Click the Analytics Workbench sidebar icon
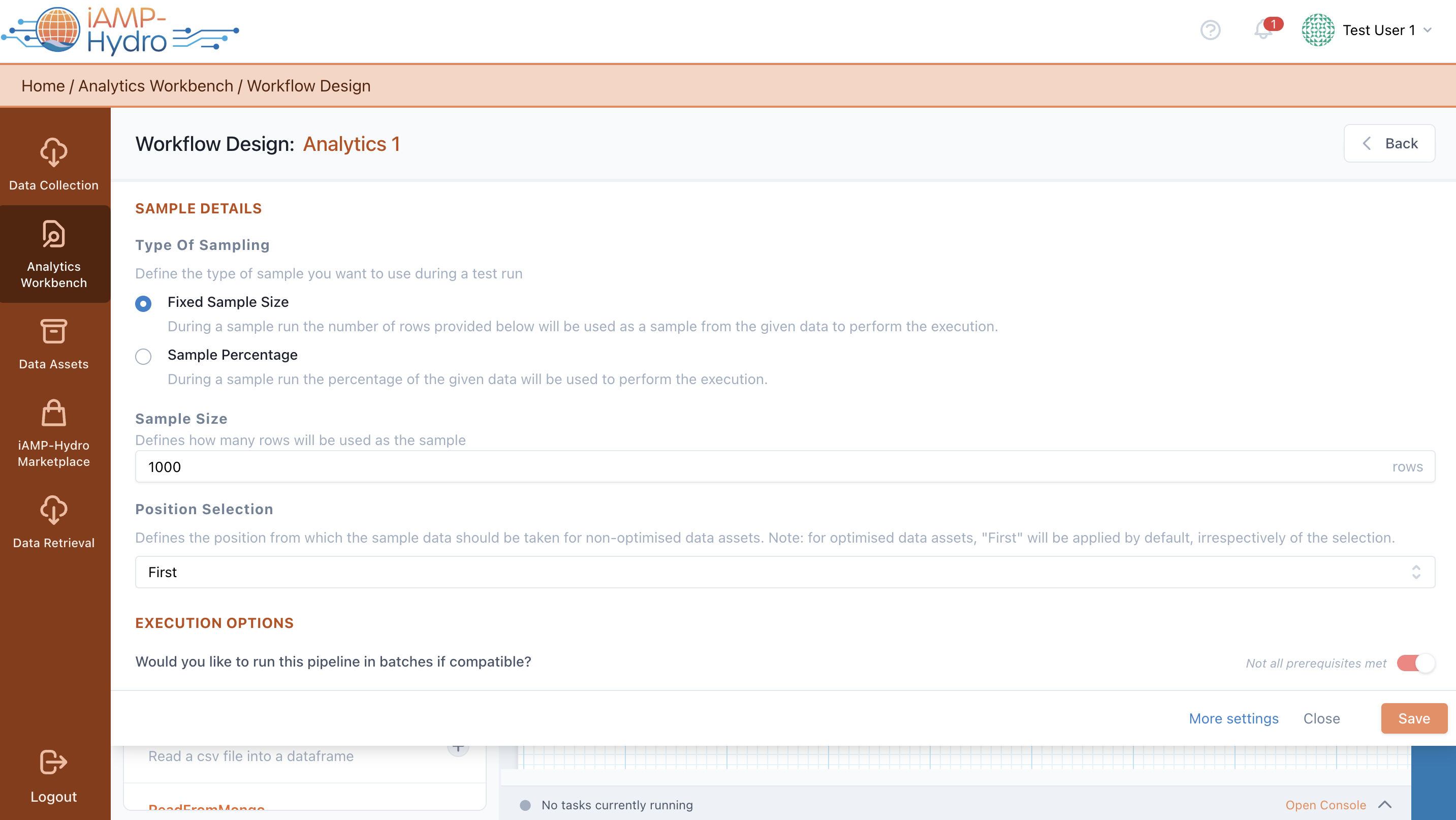 [x=54, y=234]
